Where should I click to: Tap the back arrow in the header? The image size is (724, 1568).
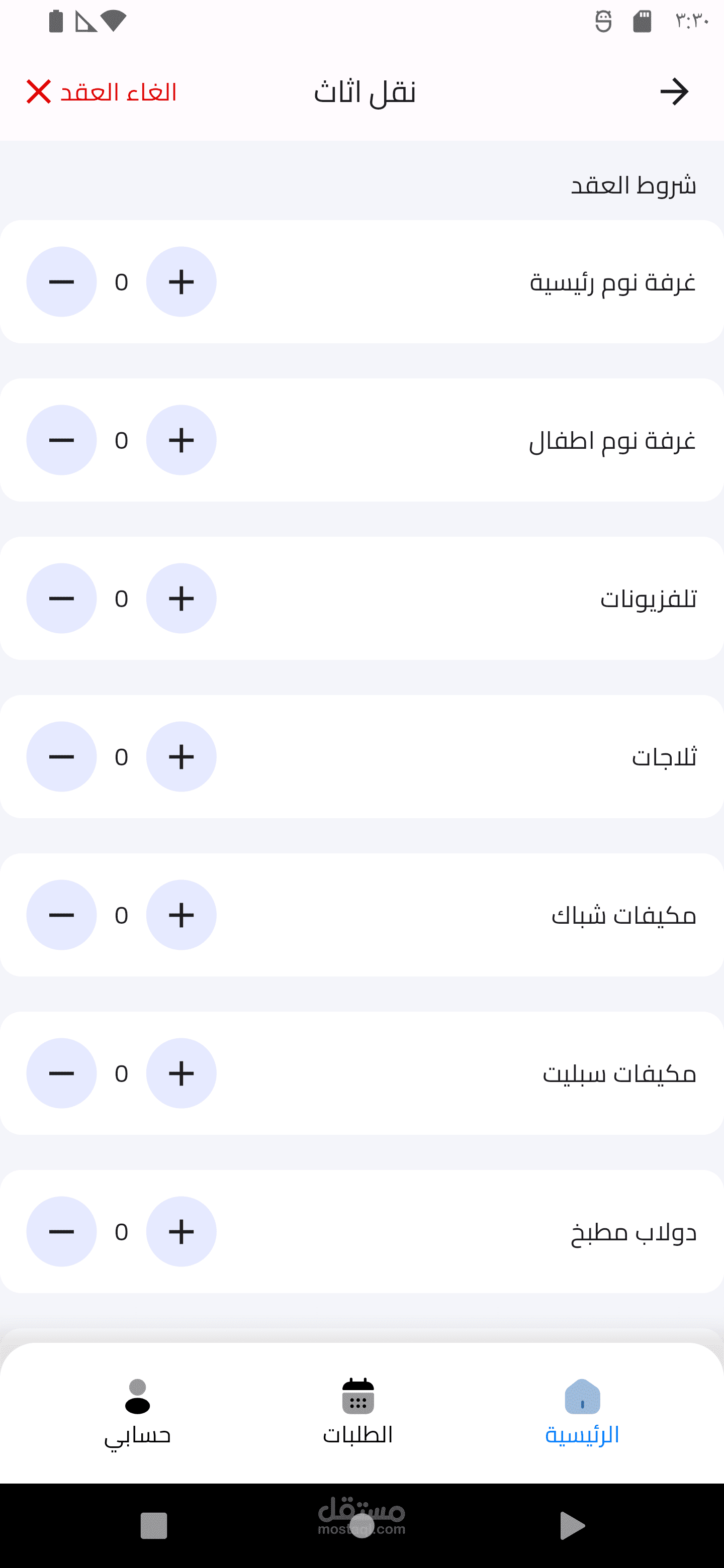click(x=674, y=92)
